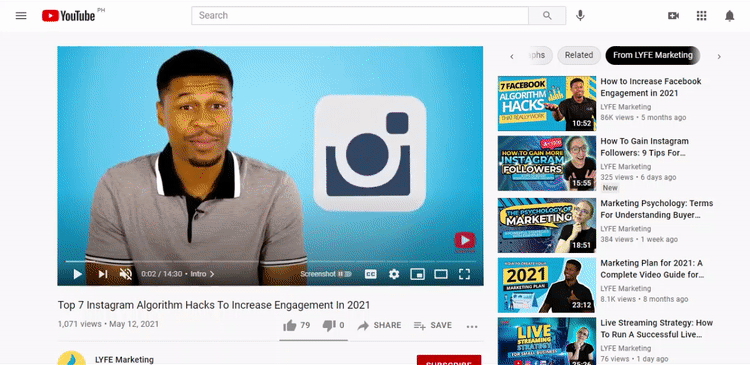The width and height of the screenshot is (750, 365).
Task: Toggle closed captions (CC)
Action: tap(370, 274)
